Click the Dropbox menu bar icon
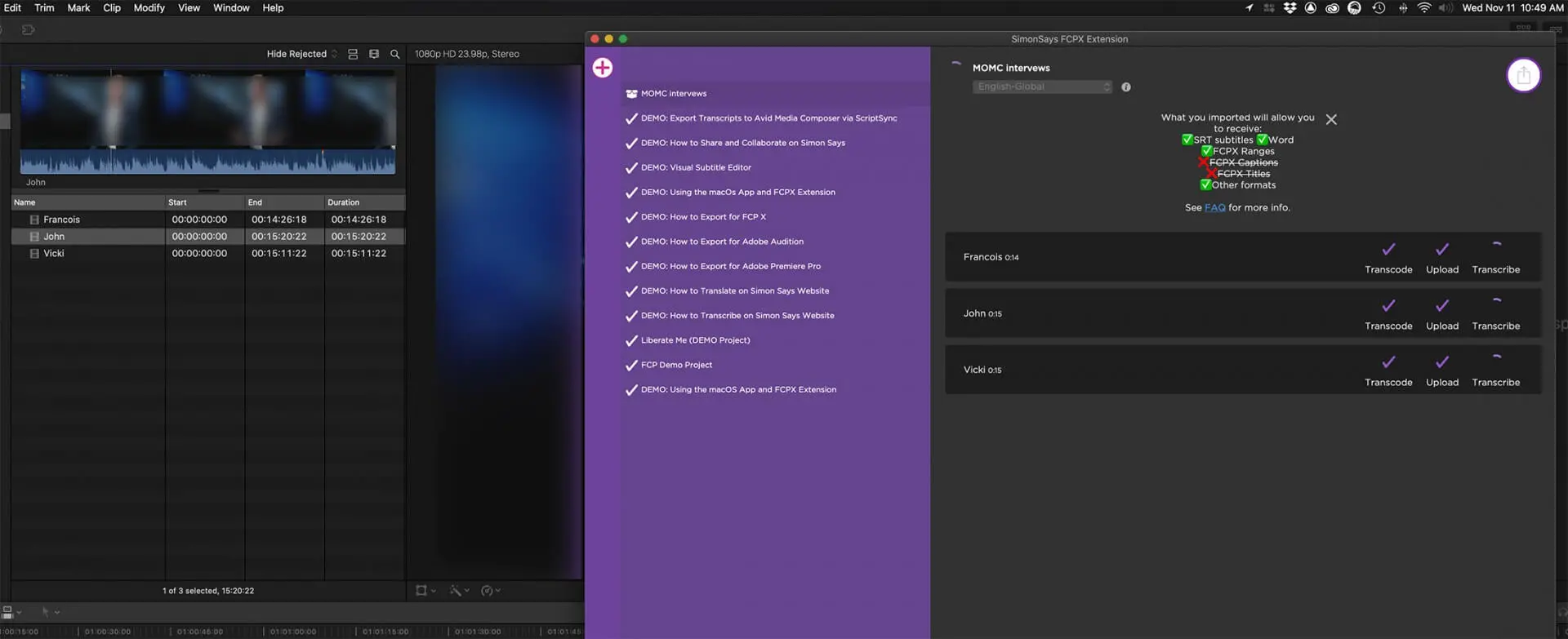The width and height of the screenshot is (1568, 639). tap(1290, 8)
